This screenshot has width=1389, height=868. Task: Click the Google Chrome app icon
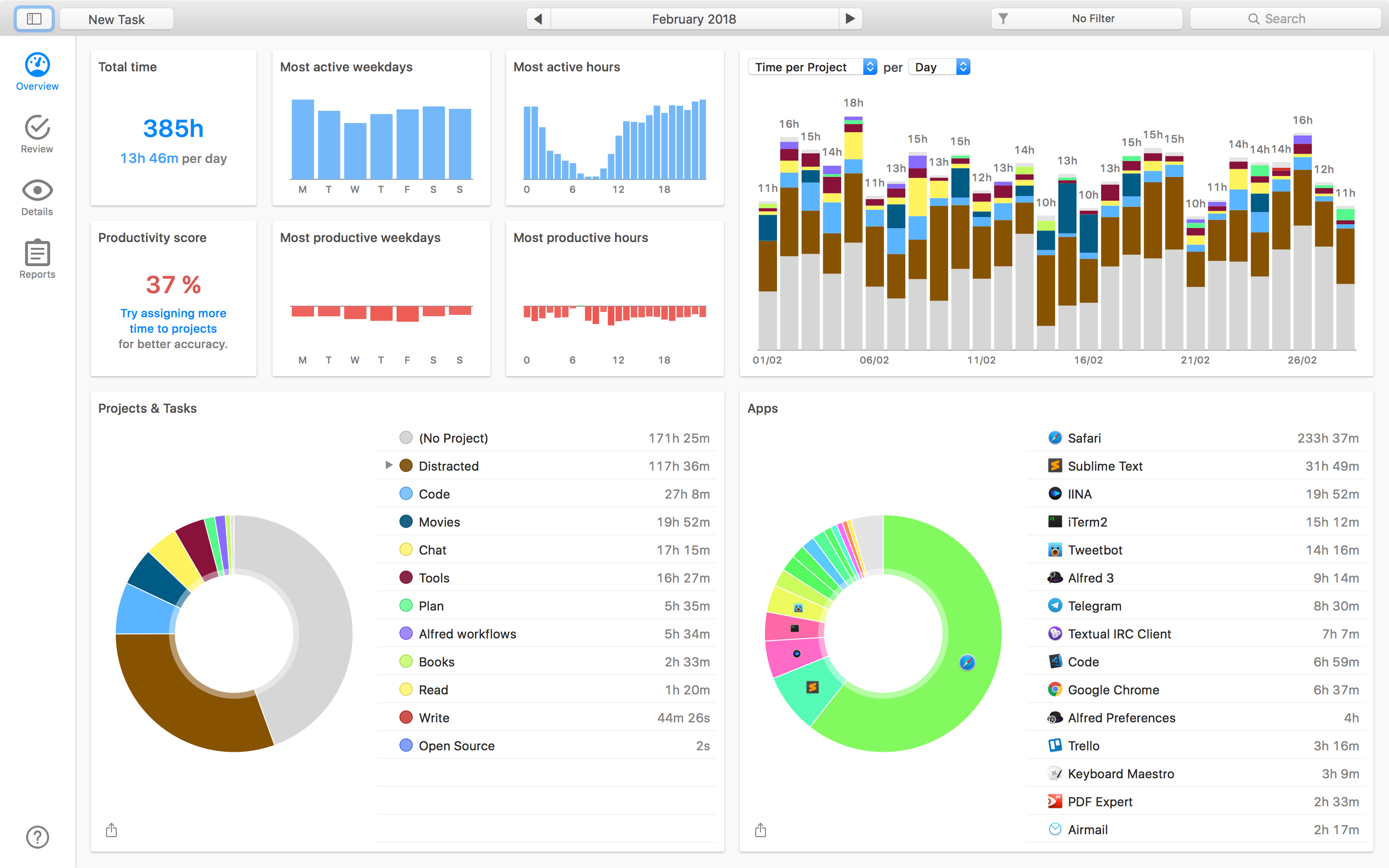[x=1055, y=690]
